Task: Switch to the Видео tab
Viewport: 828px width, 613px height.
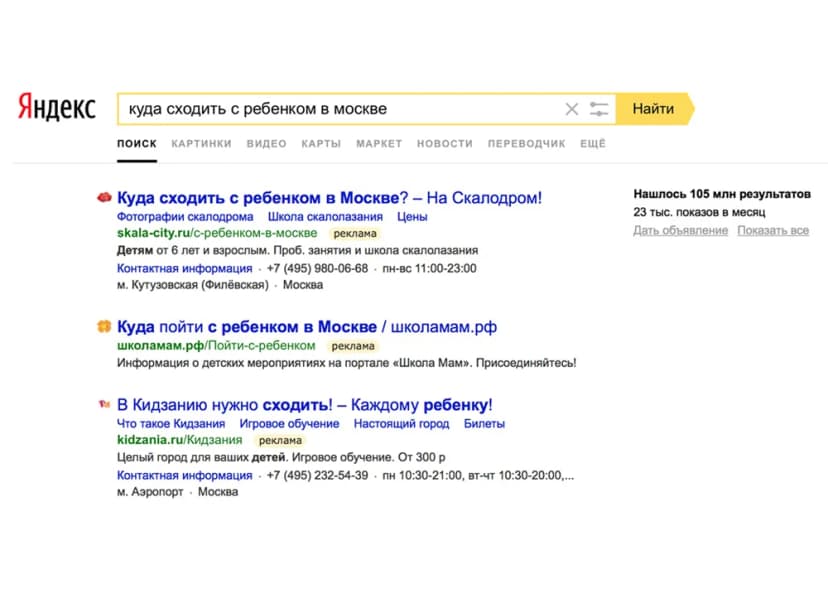Action: coord(266,144)
